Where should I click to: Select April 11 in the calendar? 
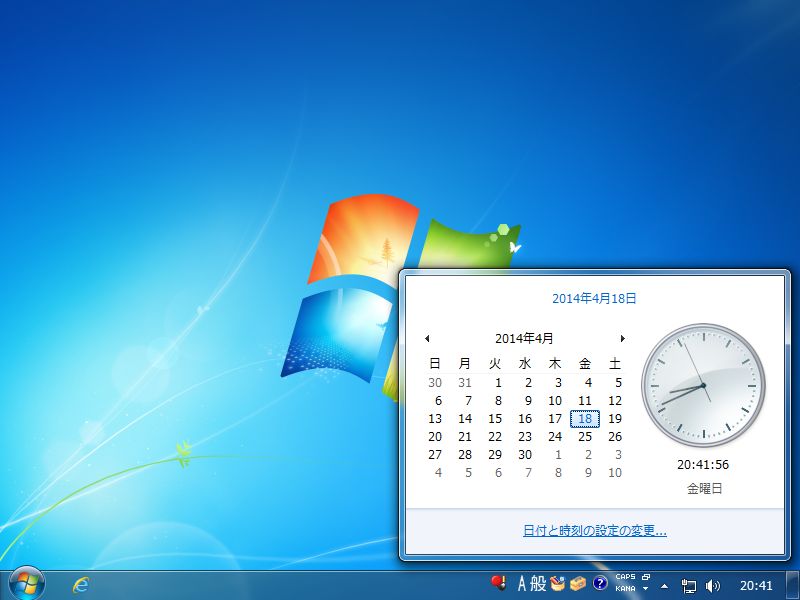(585, 401)
